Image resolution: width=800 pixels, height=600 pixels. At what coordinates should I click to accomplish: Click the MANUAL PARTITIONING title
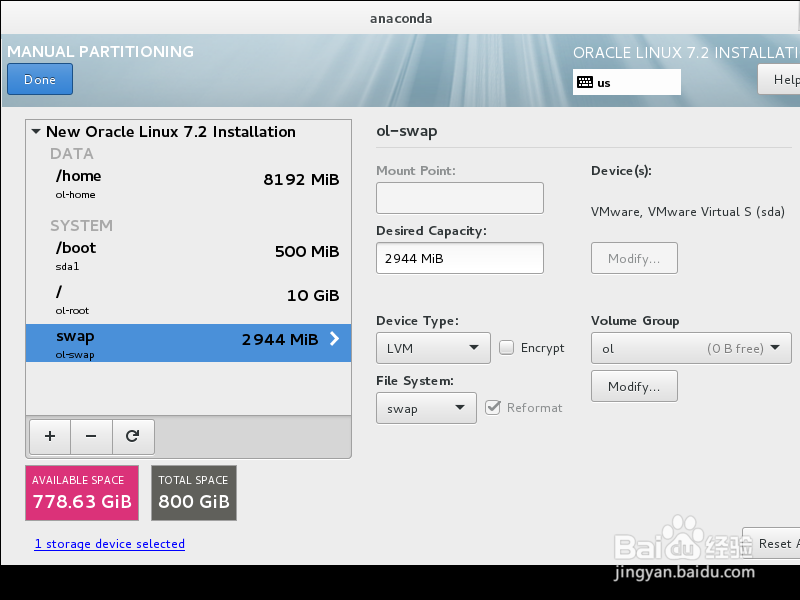pos(101,52)
